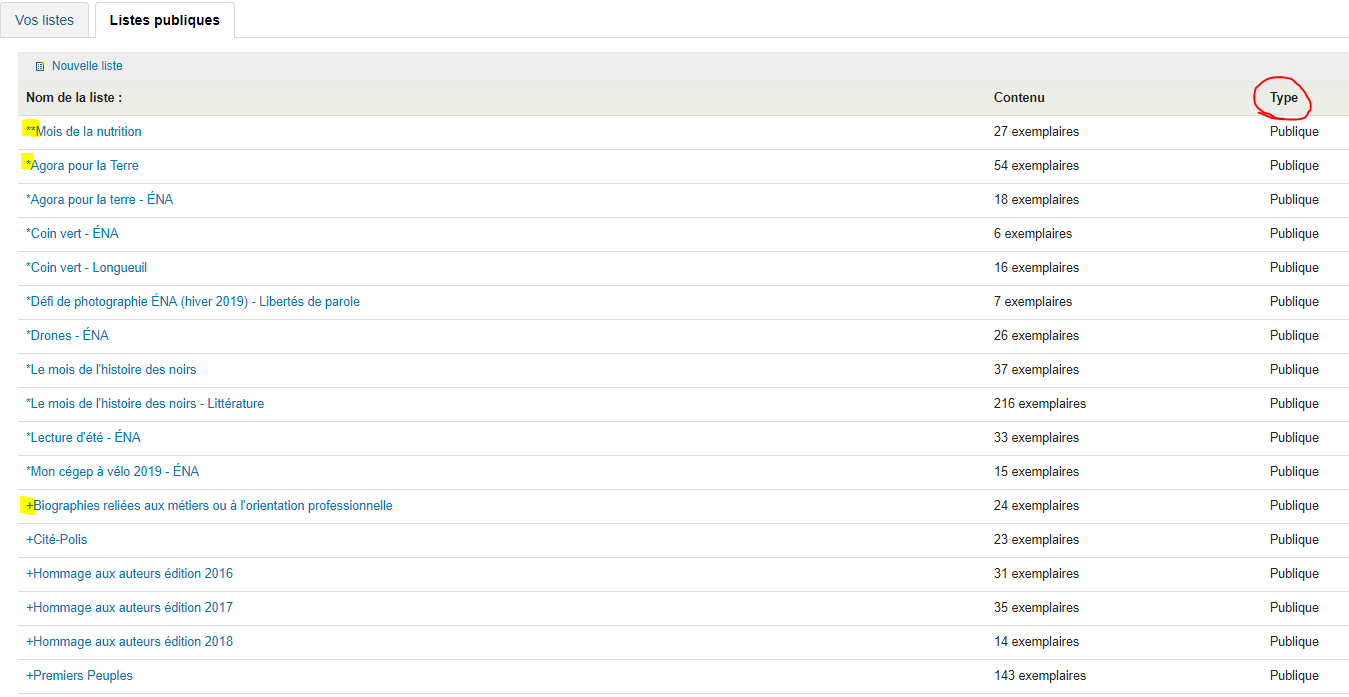Click the Nouvelle liste icon
Screen dimensions: 1349x697
click(x=40, y=66)
